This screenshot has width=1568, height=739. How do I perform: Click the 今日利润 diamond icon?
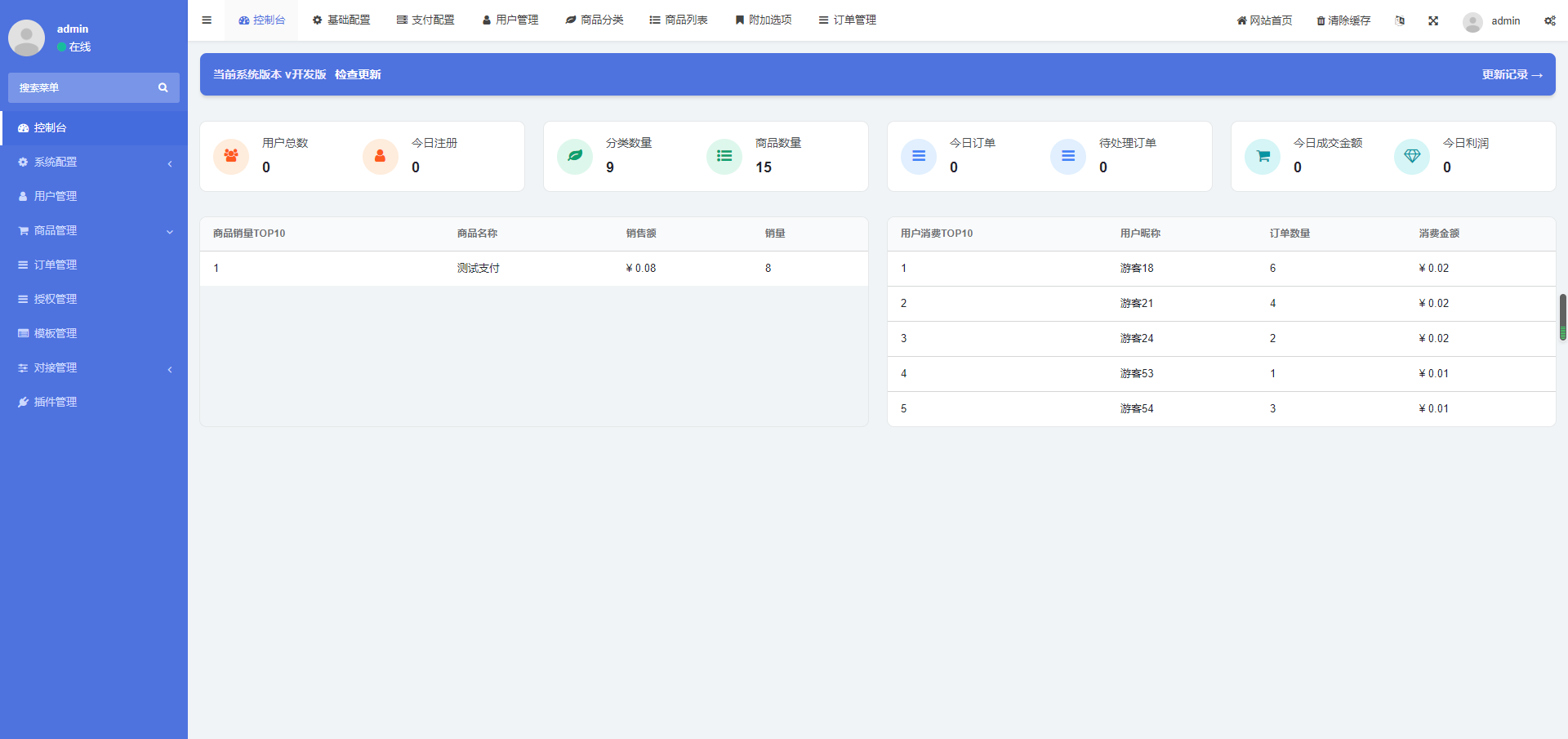coord(1412,156)
